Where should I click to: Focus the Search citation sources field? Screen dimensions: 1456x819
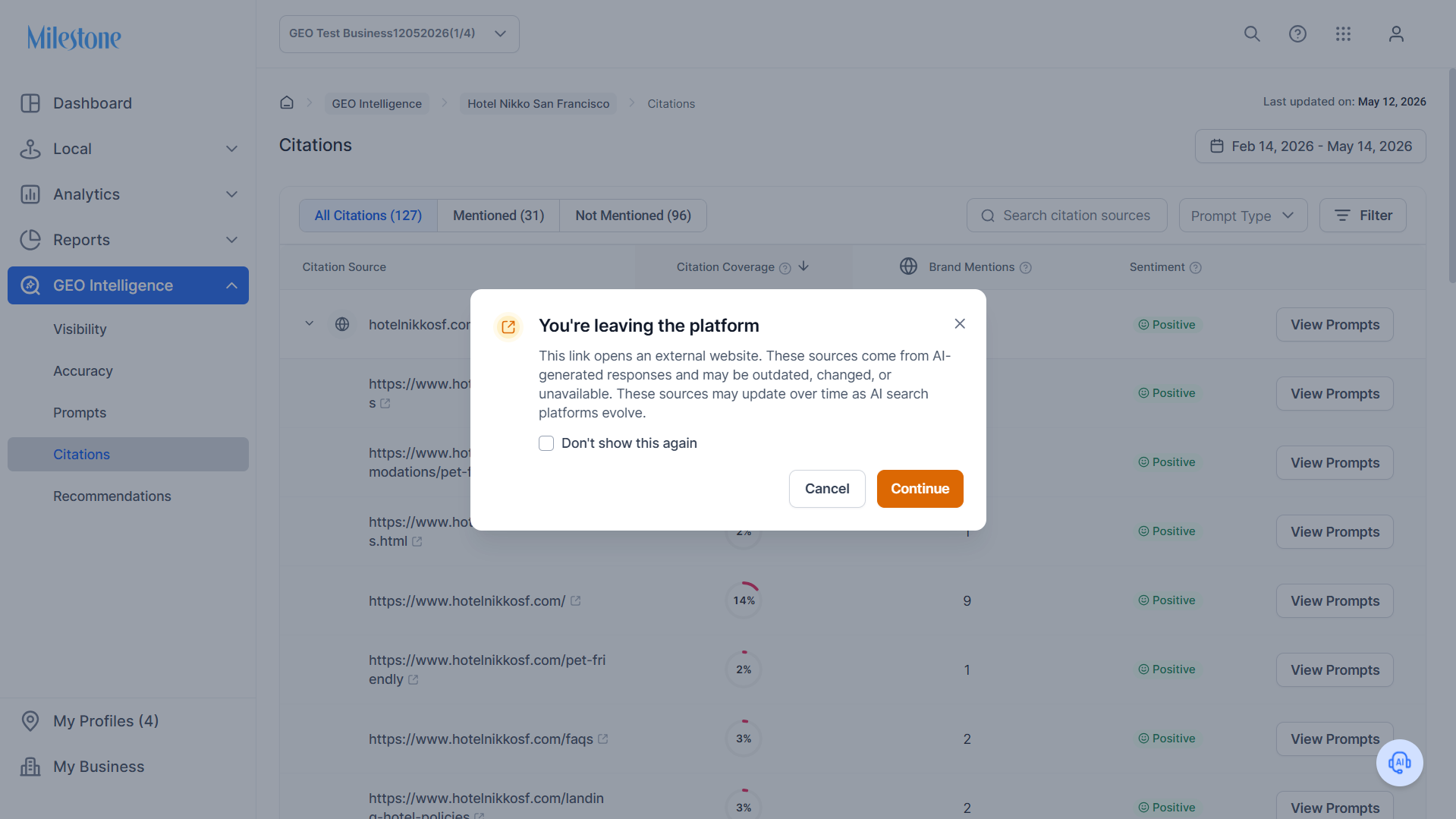click(x=1067, y=216)
